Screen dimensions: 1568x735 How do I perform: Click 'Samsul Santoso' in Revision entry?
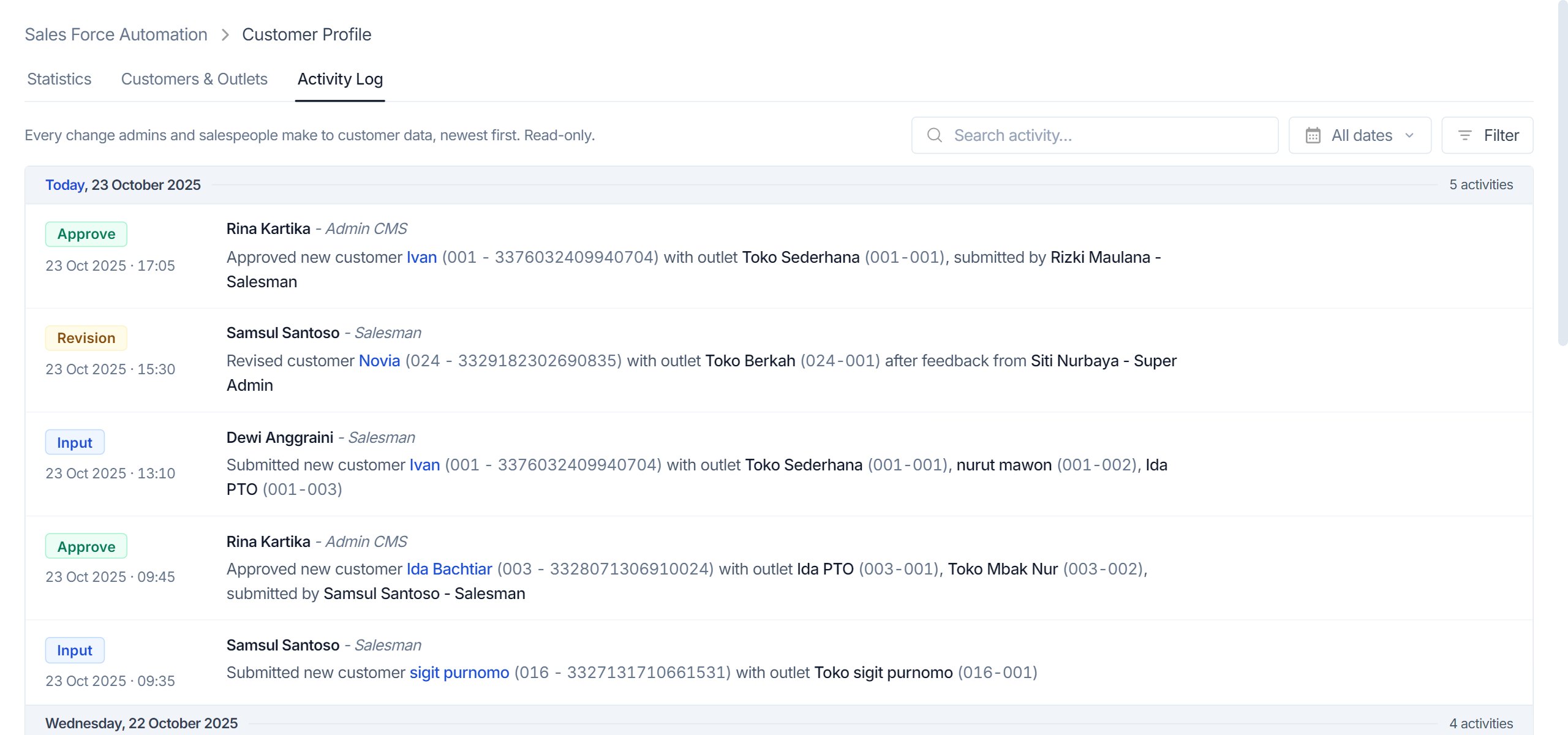coord(283,333)
